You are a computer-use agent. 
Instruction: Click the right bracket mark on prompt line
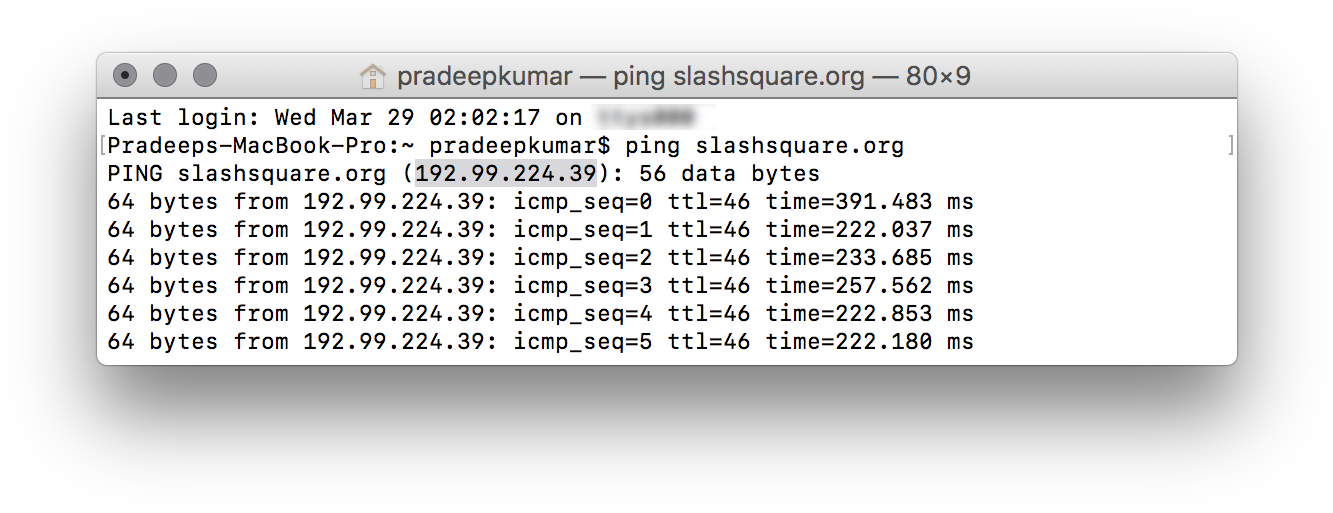pos(1230,146)
